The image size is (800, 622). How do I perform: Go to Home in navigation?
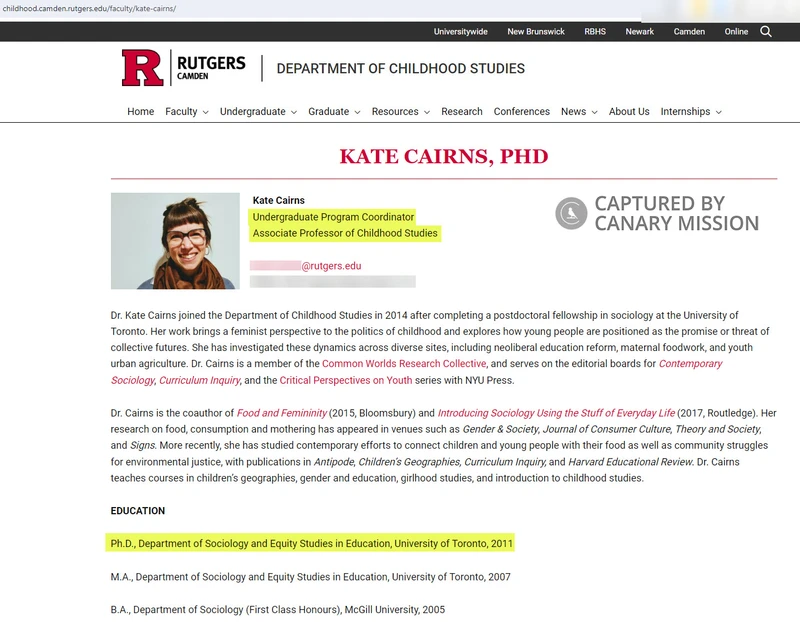[x=140, y=111]
